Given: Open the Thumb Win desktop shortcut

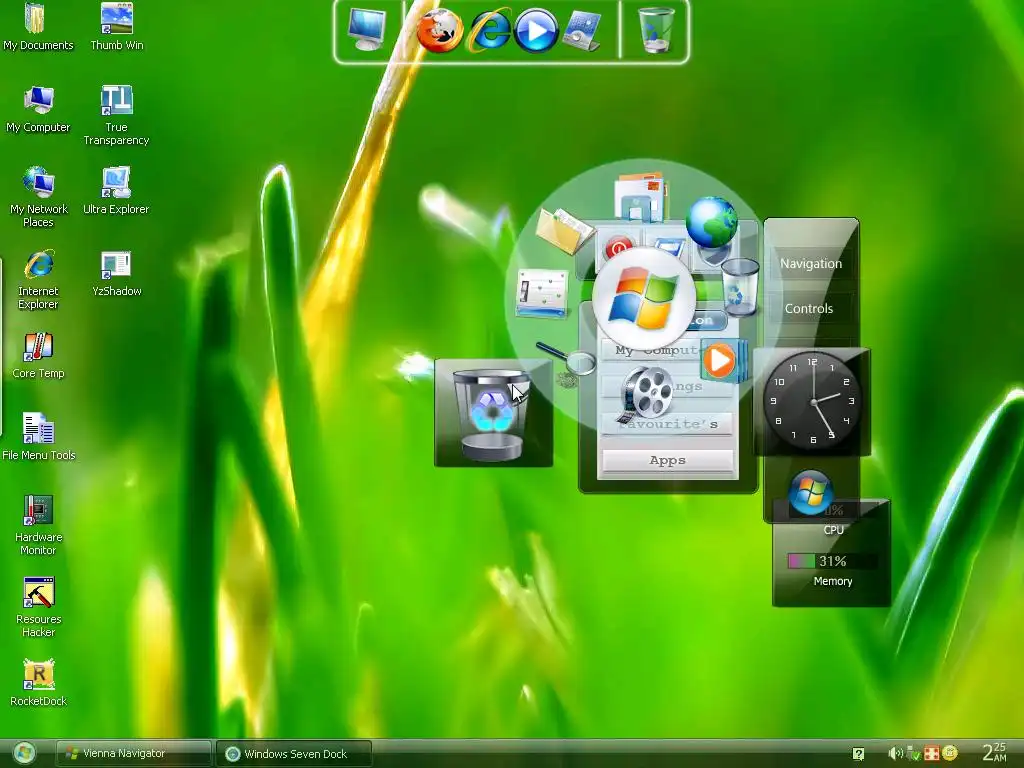Looking at the screenshot, I should click(x=117, y=26).
